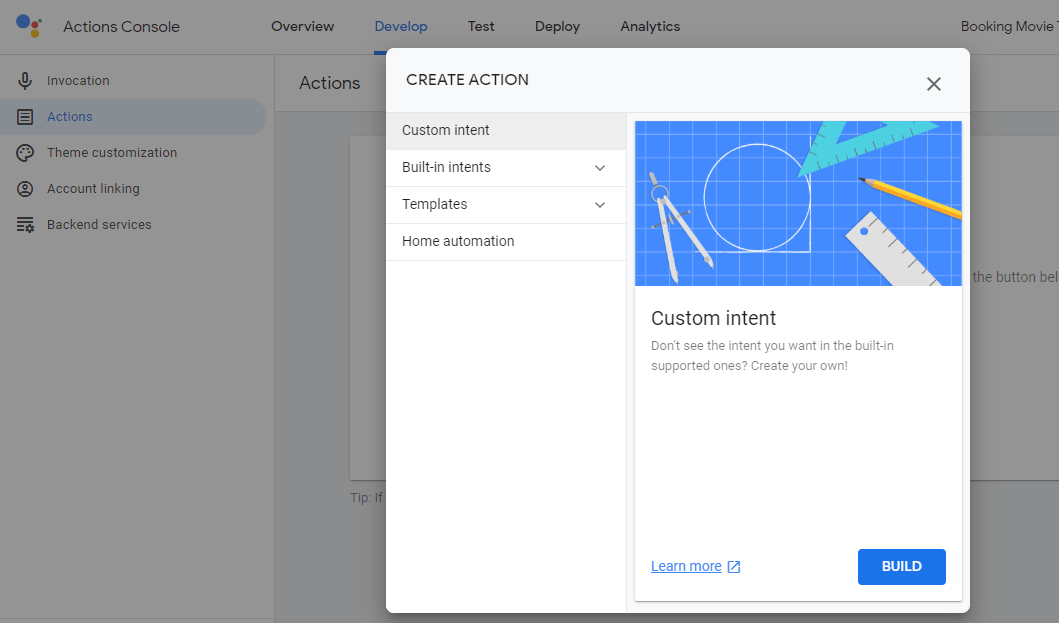Click the external link icon beside Learn more
Viewport: 1059px width, 623px height.
[734, 567]
